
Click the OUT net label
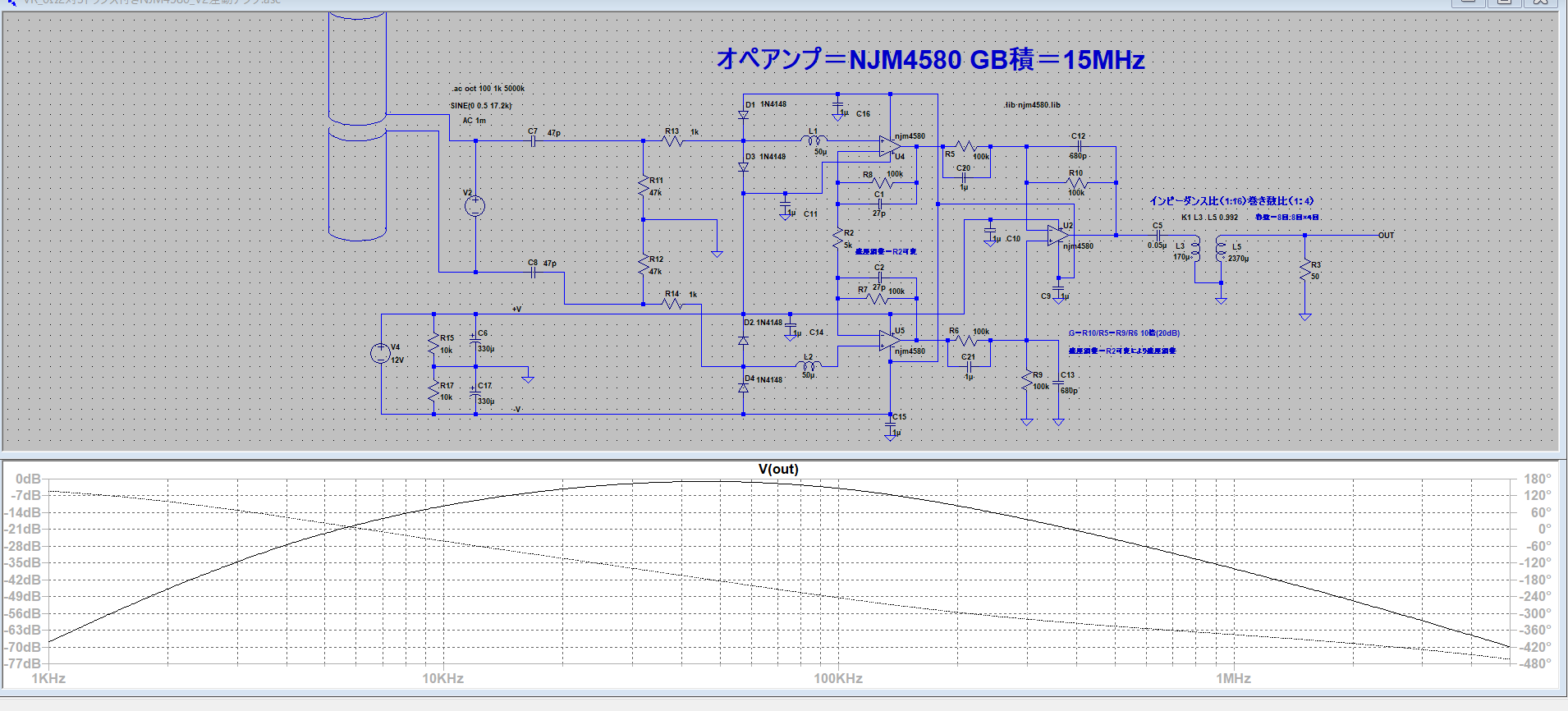point(1386,236)
